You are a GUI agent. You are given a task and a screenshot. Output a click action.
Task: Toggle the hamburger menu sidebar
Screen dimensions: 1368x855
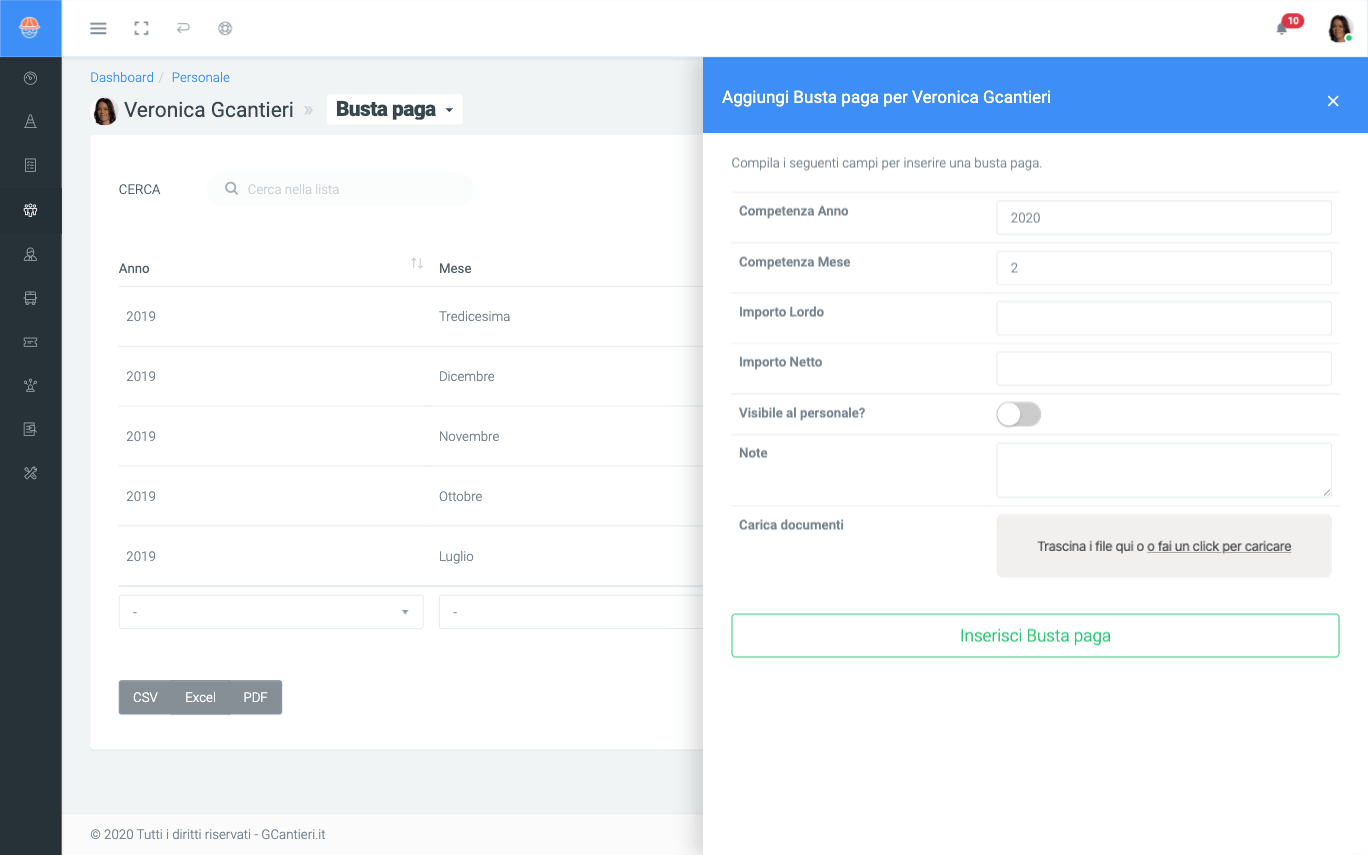pos(98,28)
